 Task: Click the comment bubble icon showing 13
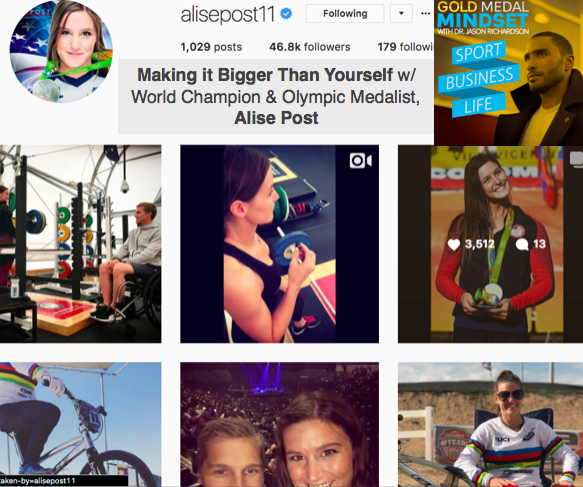pyautogui.click(x=522, y=244)
